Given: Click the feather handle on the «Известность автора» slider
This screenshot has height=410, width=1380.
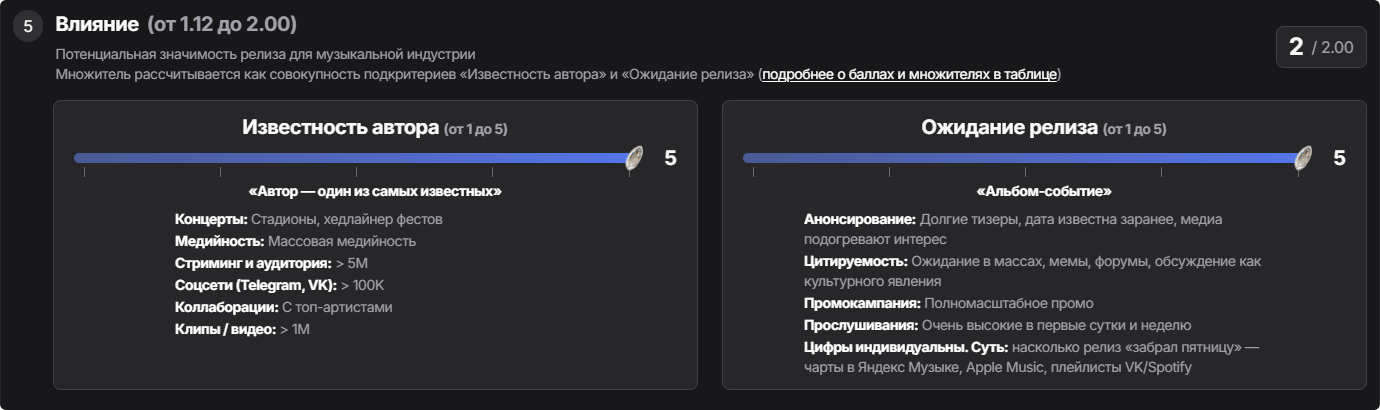Looking at the screenshot, I should [633, 158].
